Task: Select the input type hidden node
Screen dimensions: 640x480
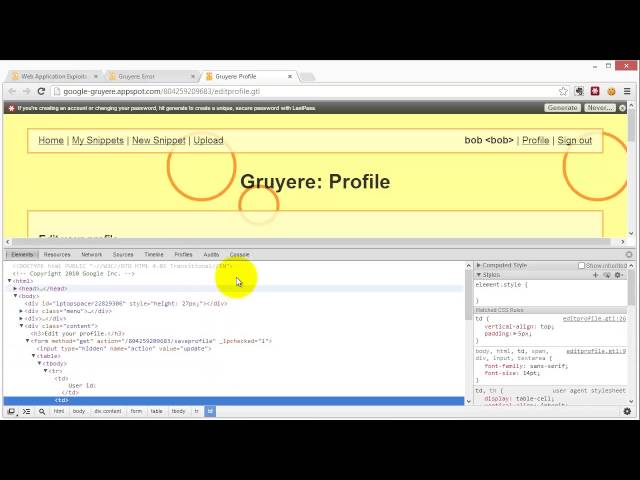Action: 124,349
